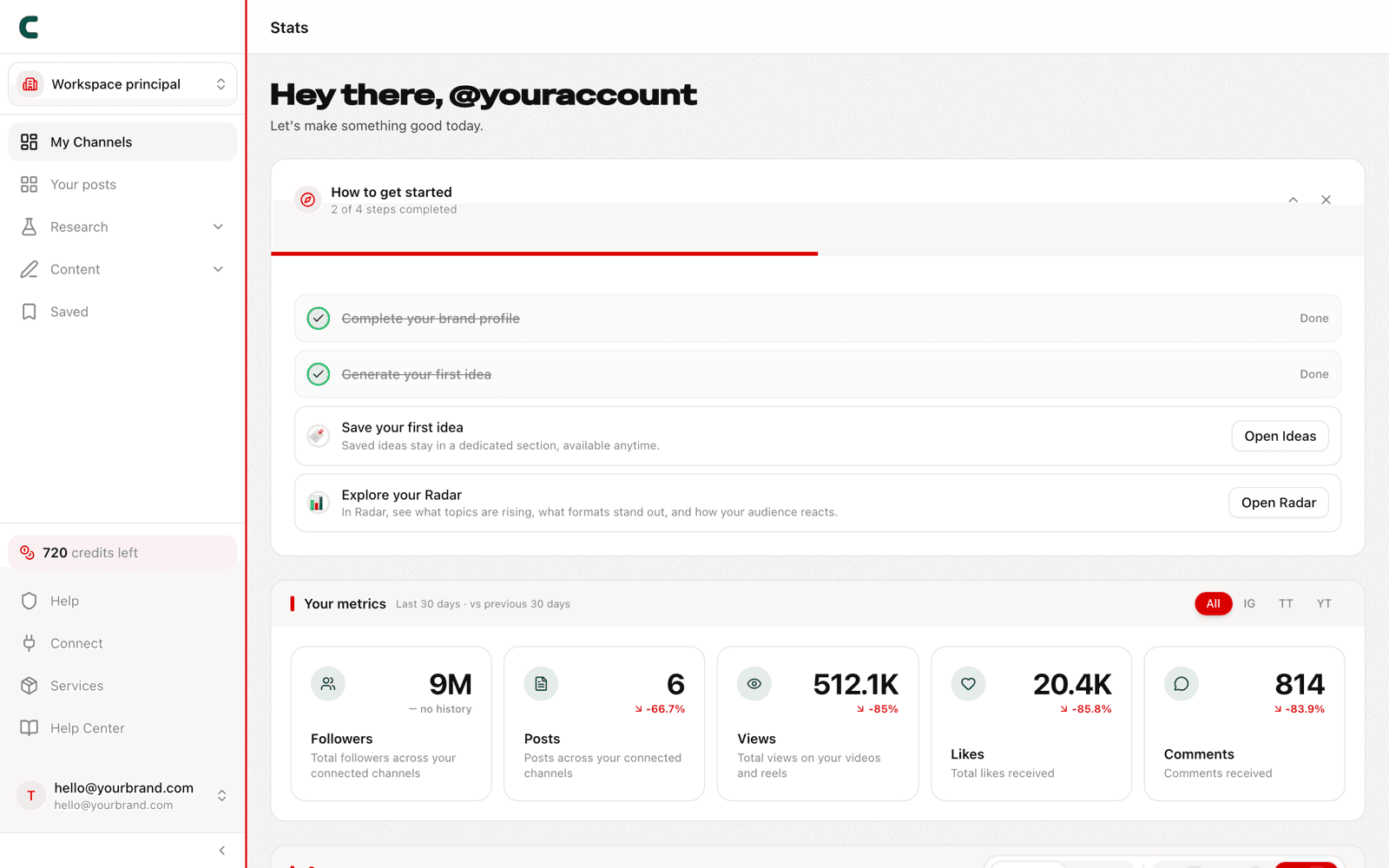Click the green C app logo
1389x868 pixels.
click(x=29, y=27)
